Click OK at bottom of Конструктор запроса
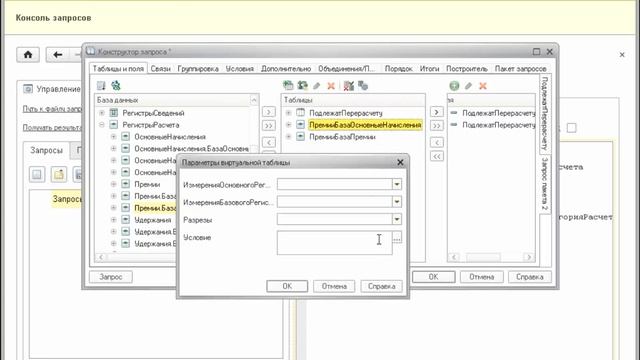Image resolution: width=640 pixels, height=360 pixels. [433, 277]
